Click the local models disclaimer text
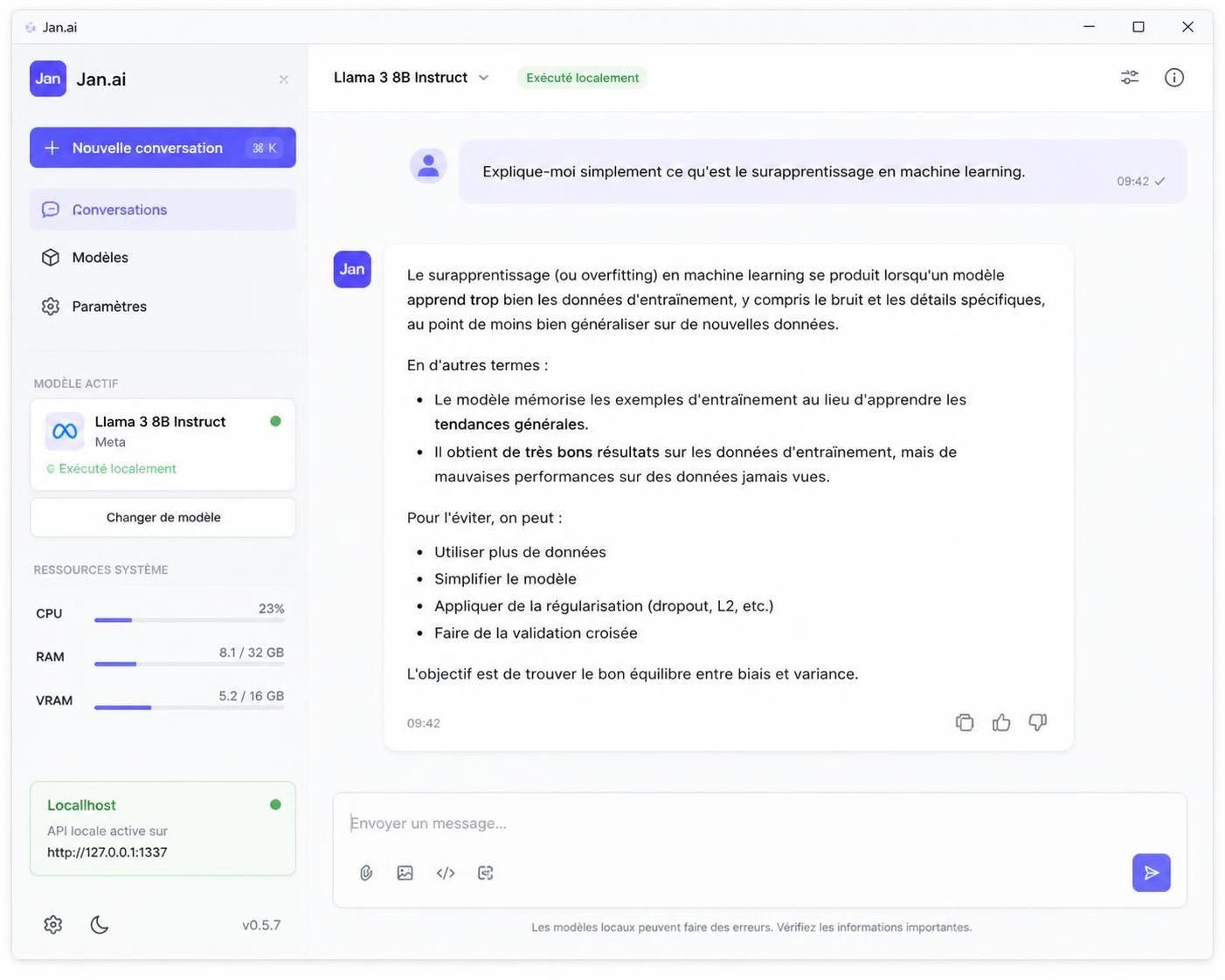The width and height of the screenshot is (1225, 980). pyautogui.click(x=751, y=928)
